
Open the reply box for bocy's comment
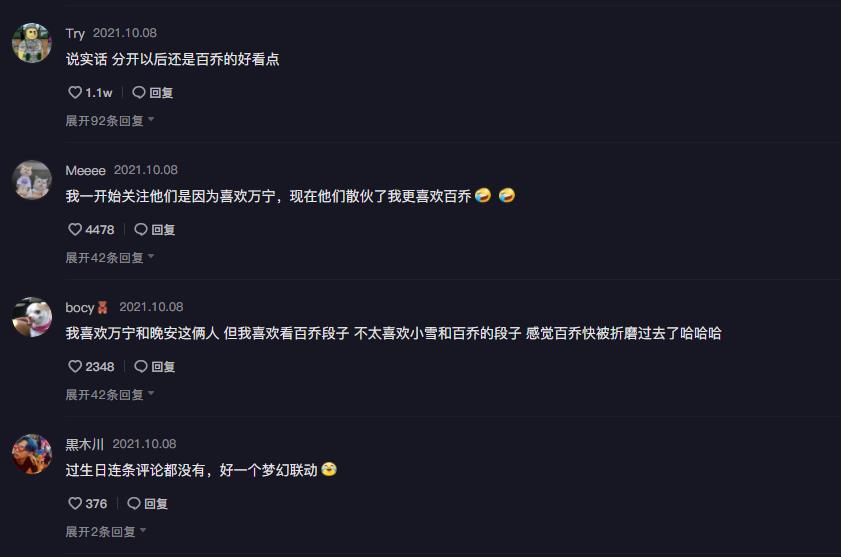[x=141, y=367]
